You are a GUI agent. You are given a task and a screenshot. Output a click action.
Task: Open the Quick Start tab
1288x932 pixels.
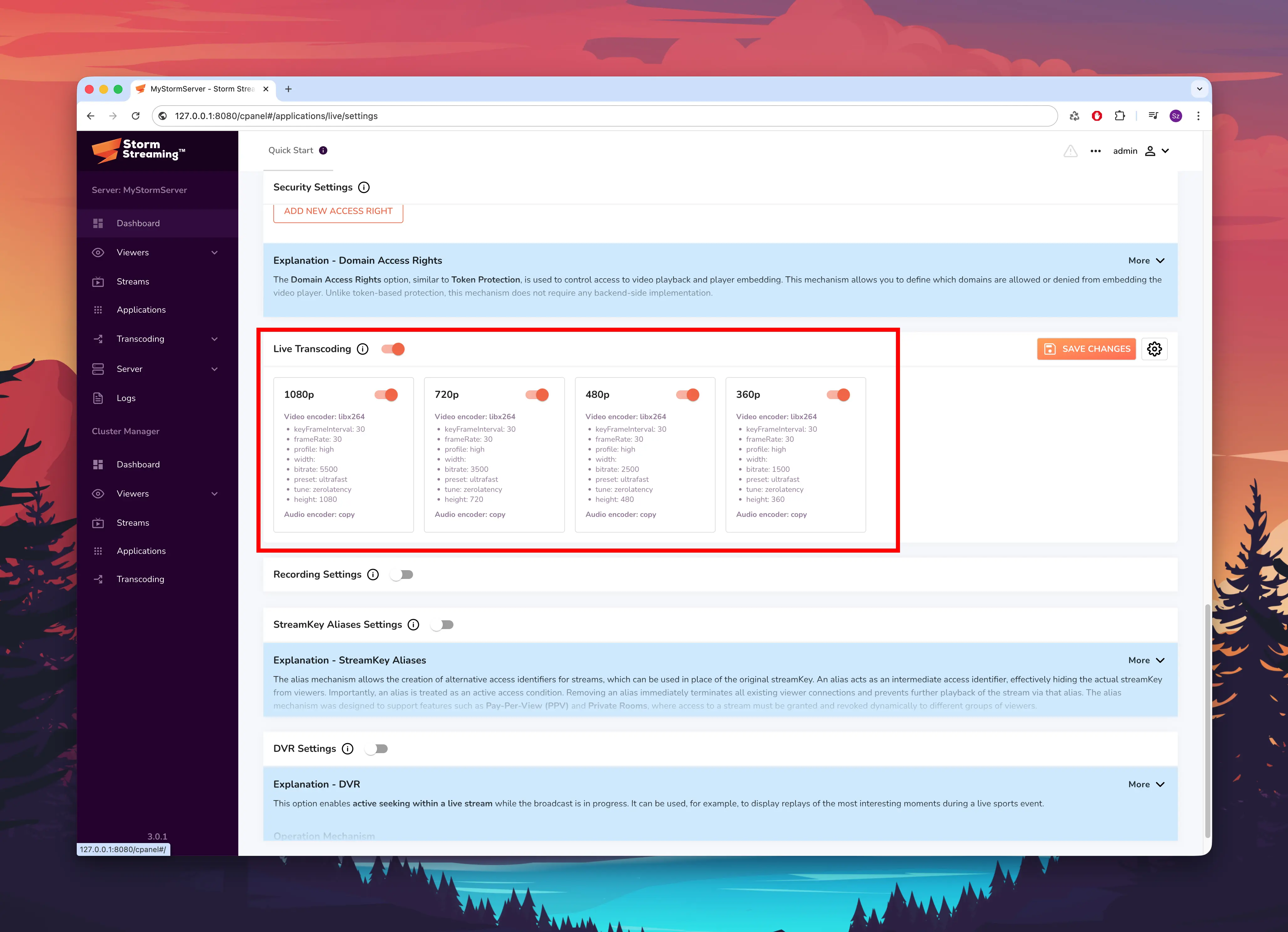click(291, 151)
